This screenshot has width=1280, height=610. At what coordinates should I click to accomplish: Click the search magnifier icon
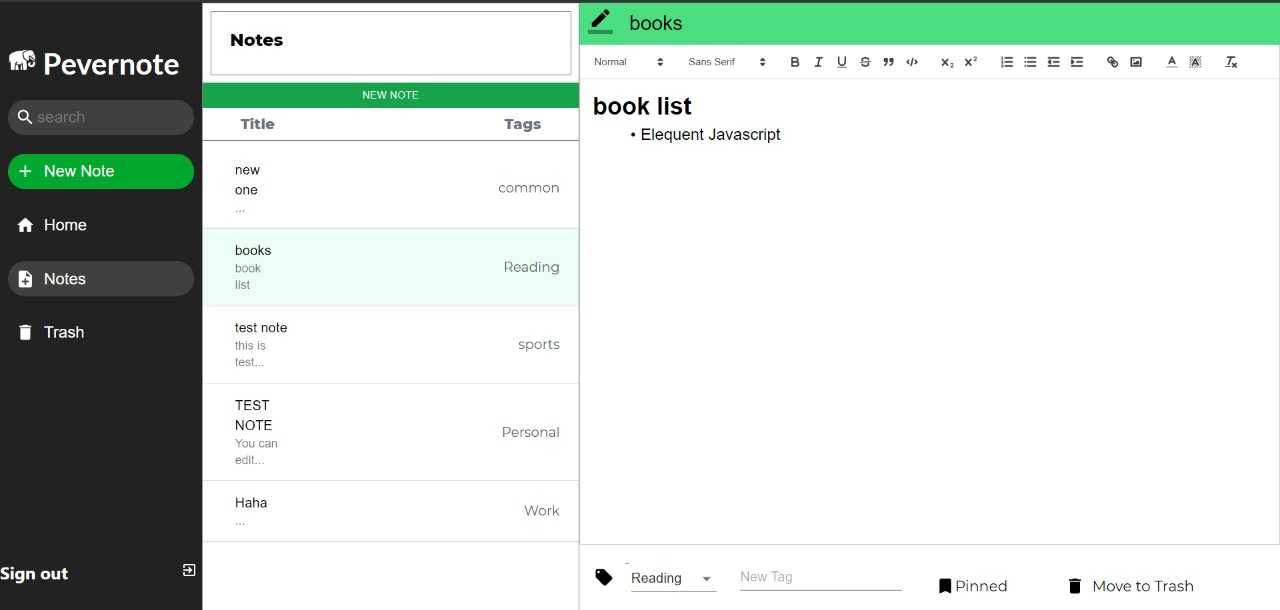(25, 117)
